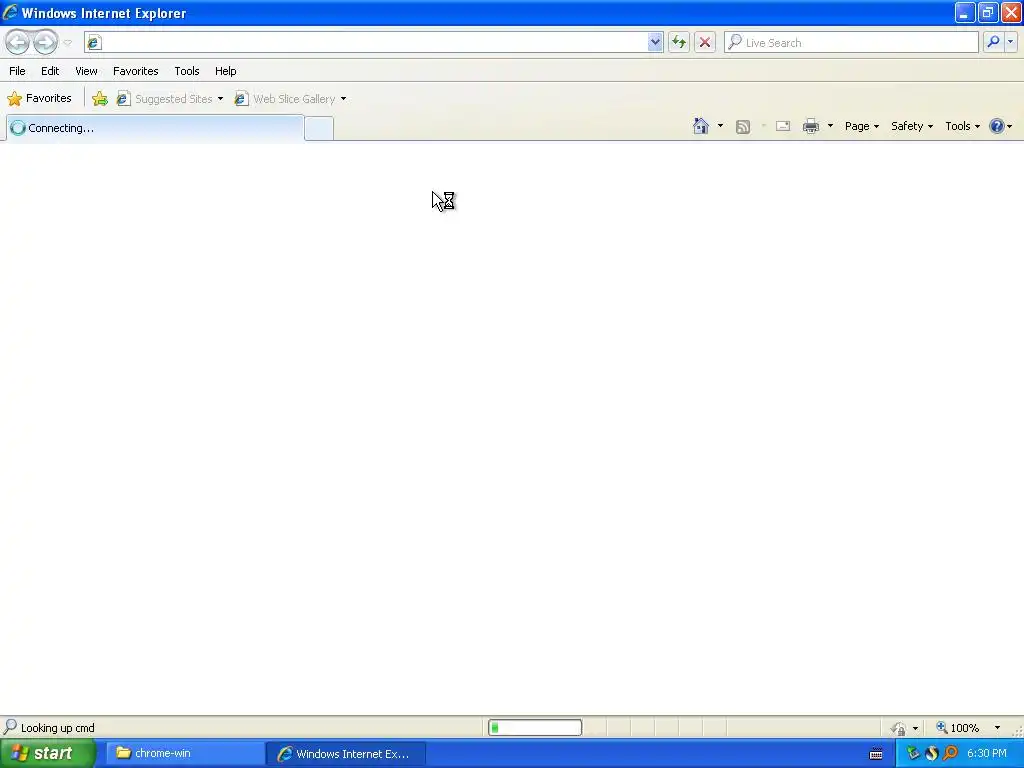Open the Safety command bar menu
The height and width of the screenshot is (768, 1024).
912,126
